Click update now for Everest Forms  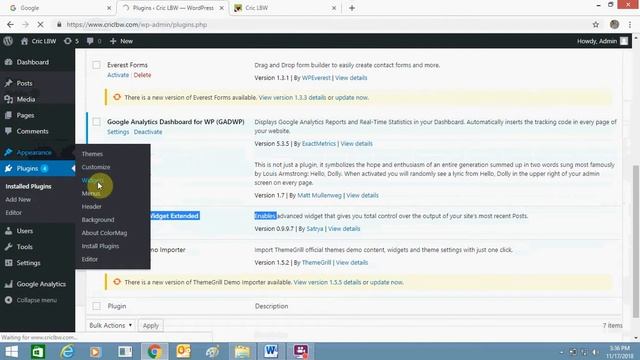click(x=351, y=98)
